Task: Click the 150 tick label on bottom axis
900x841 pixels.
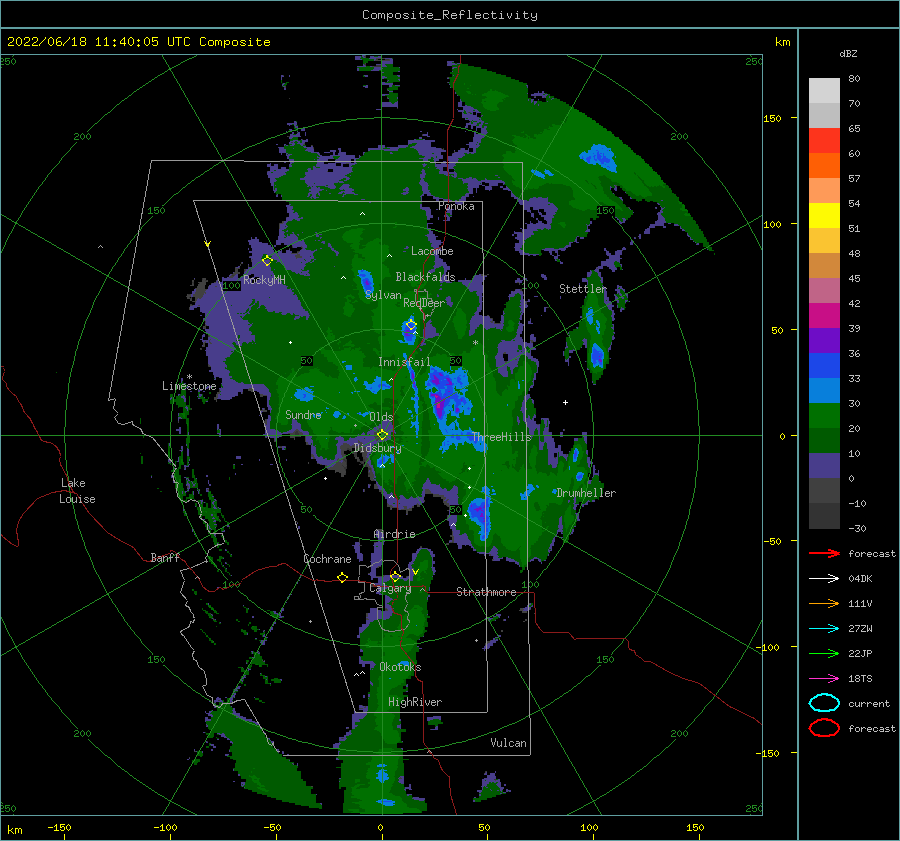Action: 695,827
